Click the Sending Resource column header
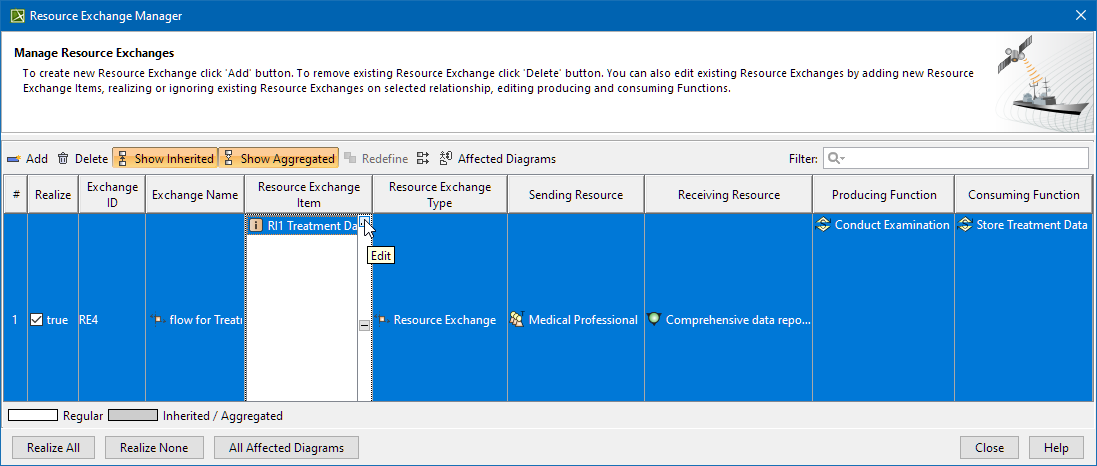This screenshot has width=1097, height=466. 575,195
